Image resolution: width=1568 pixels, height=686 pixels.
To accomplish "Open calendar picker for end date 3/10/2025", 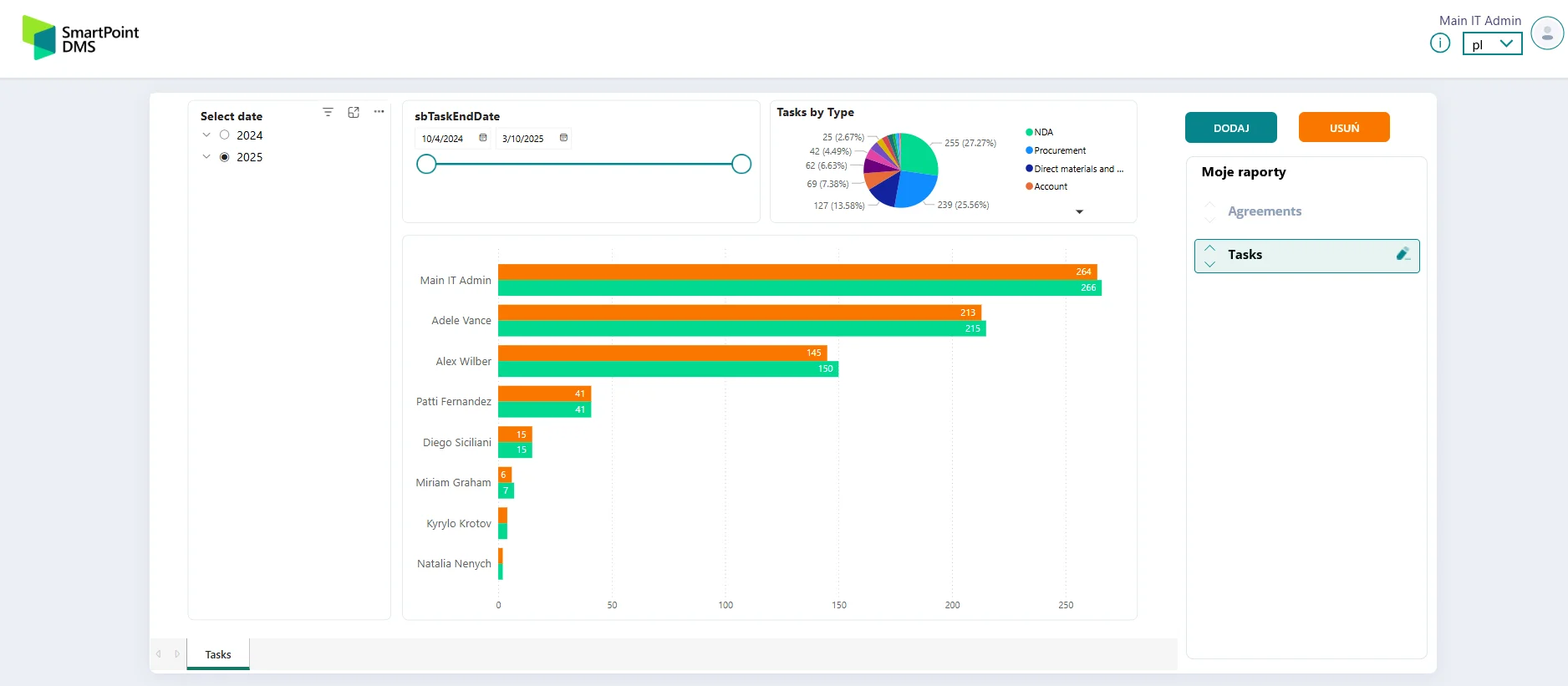I will coord(563,138).
